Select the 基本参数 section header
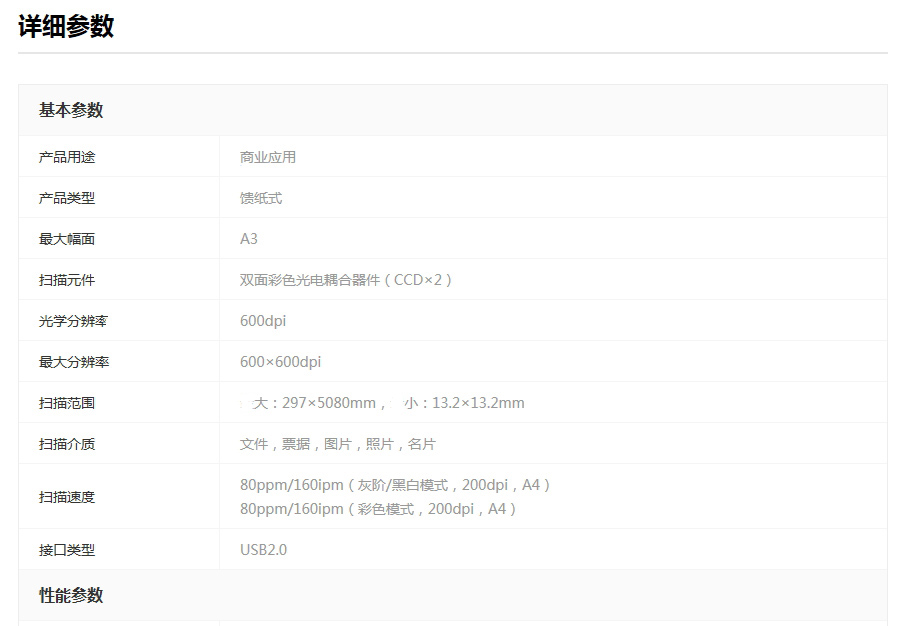 click(71, 110)
